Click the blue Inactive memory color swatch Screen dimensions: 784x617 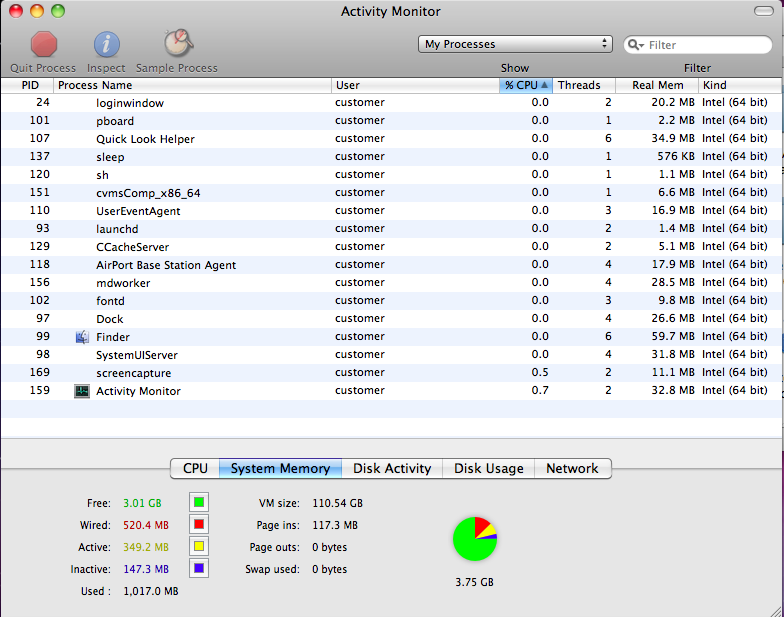click(x=199, y=568)
